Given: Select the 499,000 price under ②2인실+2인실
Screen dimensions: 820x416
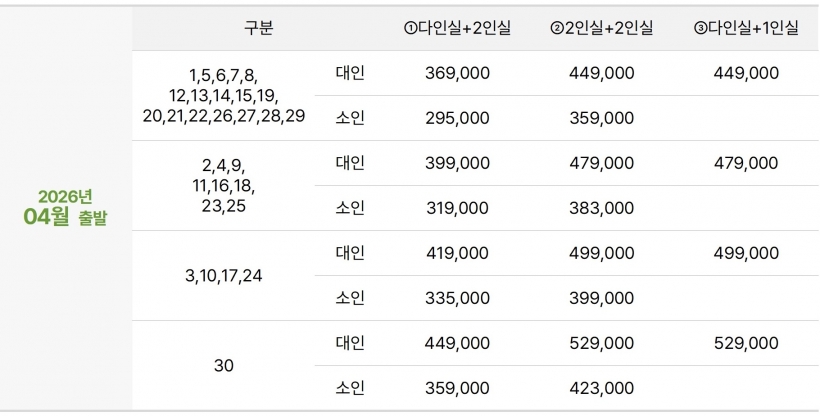Looking at the screenshot, I should click(601, 253).
